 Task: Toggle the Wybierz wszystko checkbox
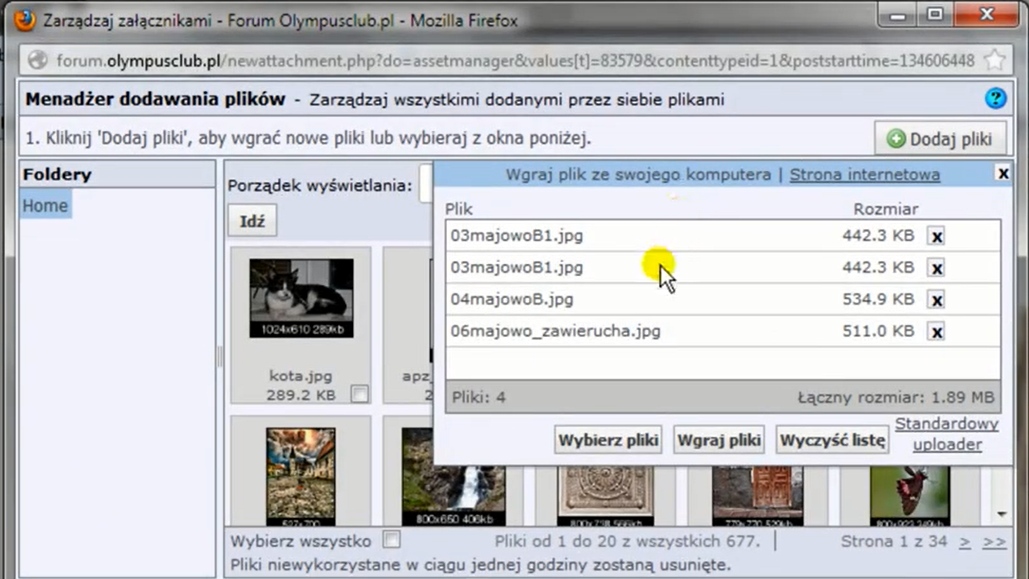[392, 540]
